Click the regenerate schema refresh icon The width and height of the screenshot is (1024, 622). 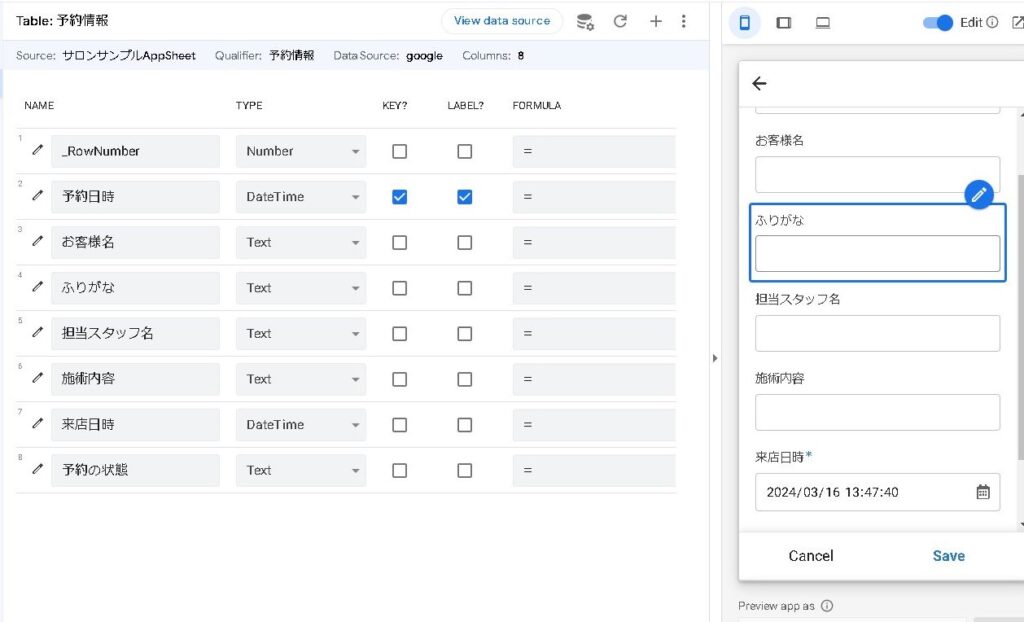pos(620,21)
